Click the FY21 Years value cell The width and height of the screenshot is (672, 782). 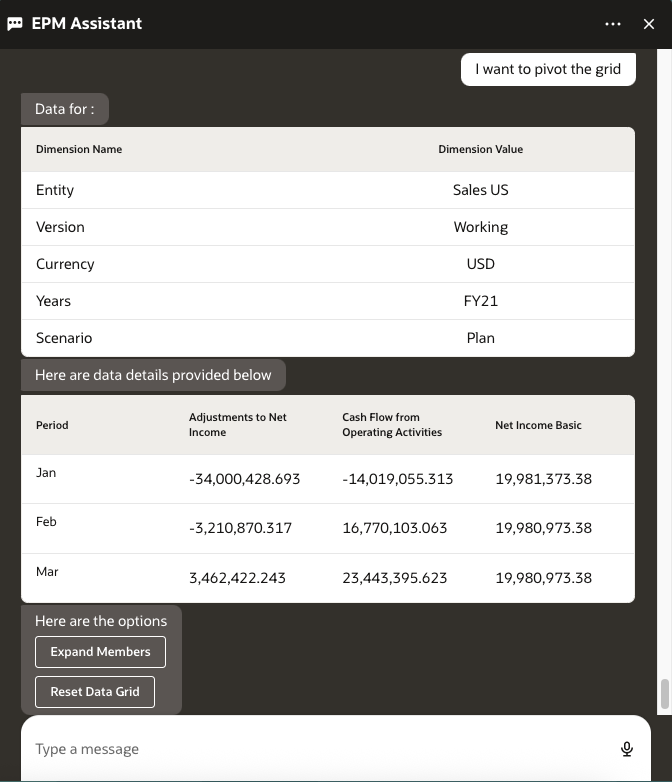coord(480,301)
